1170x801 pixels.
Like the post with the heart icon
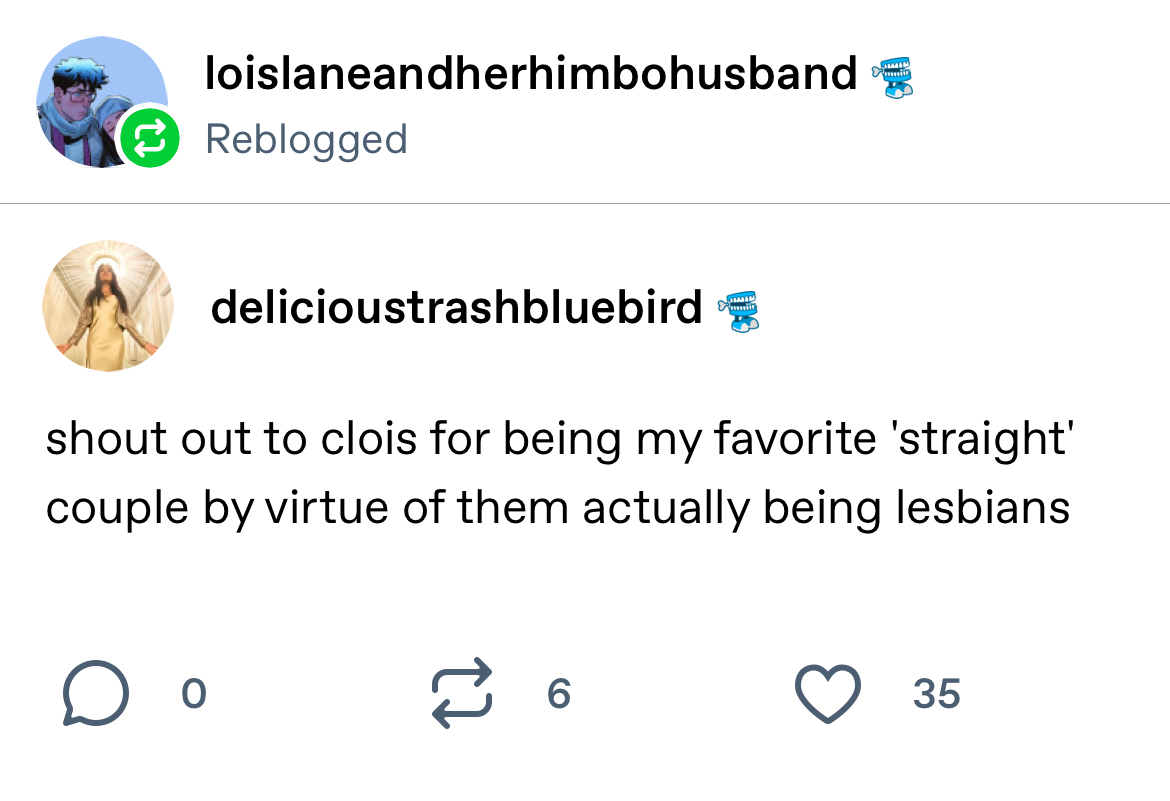(827, 693)
